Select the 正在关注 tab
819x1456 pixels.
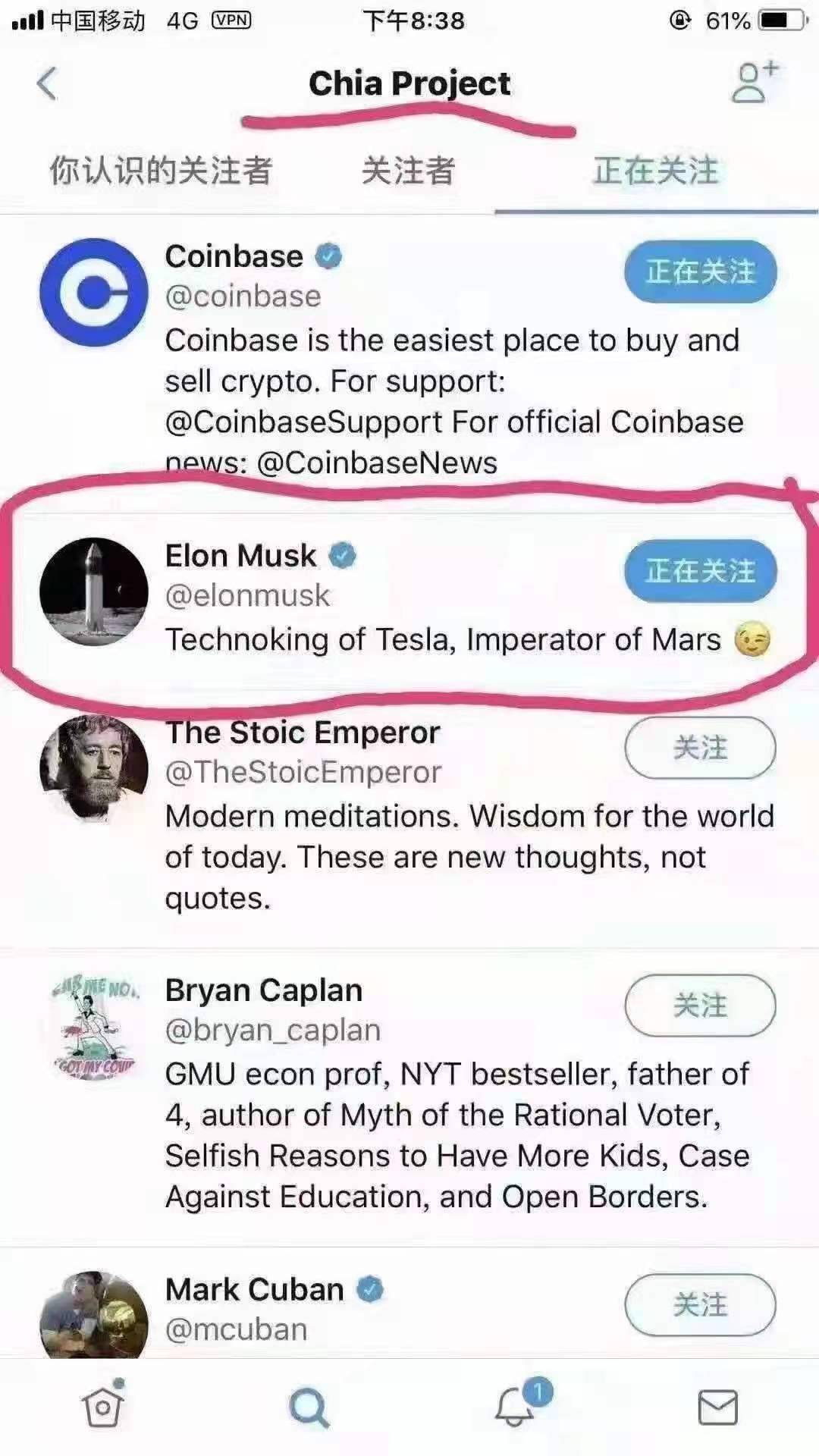coord(656,171)
